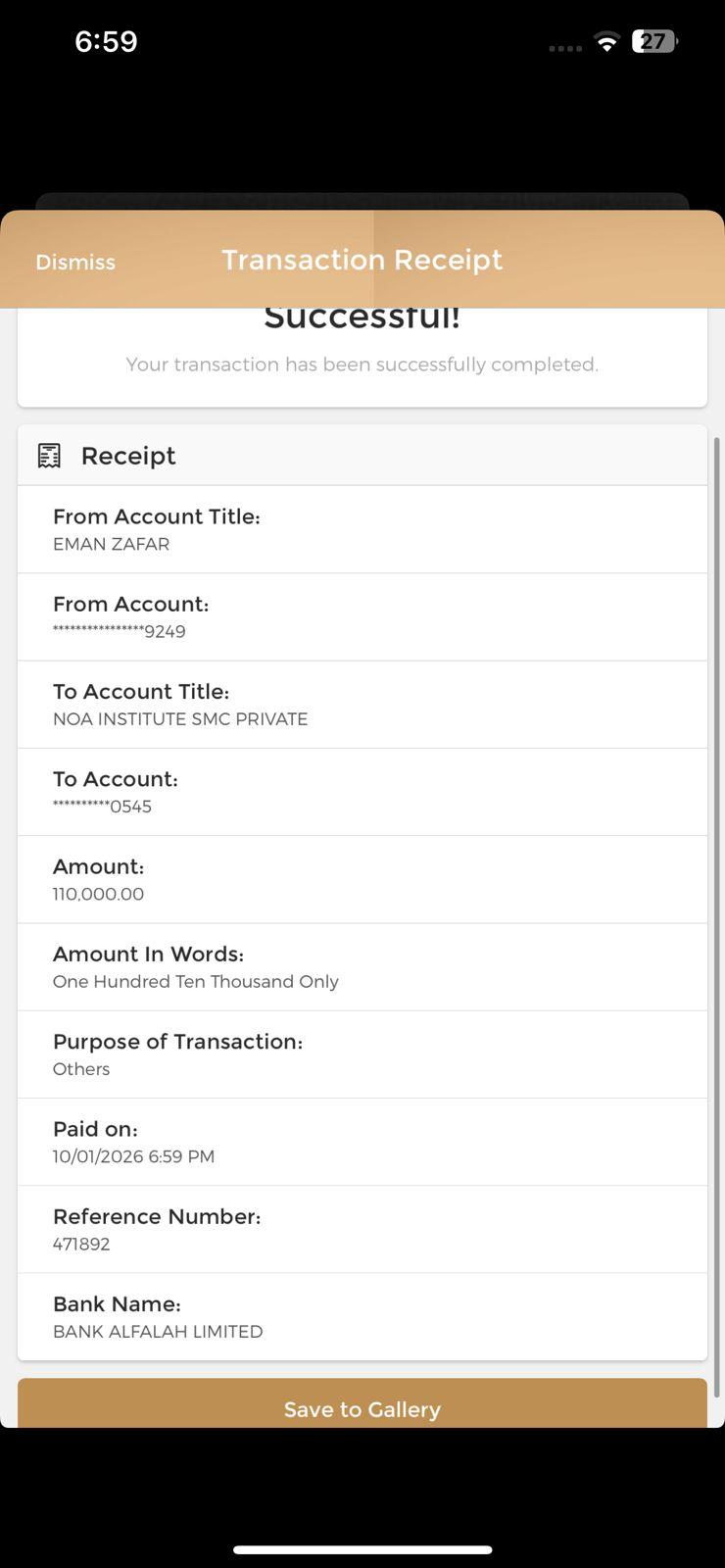Image resolution: width=725 pixels, height=1568 pixels.
Task: Tap the Bank Name row
Action: click(362, 1317)
